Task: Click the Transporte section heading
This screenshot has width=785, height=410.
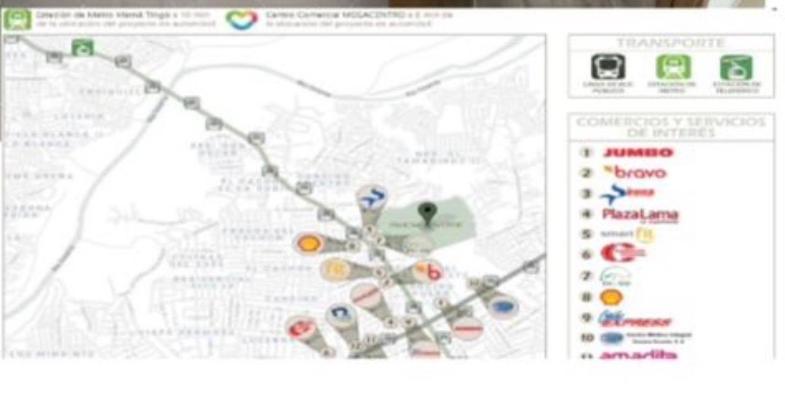Action: click(670, 43)
